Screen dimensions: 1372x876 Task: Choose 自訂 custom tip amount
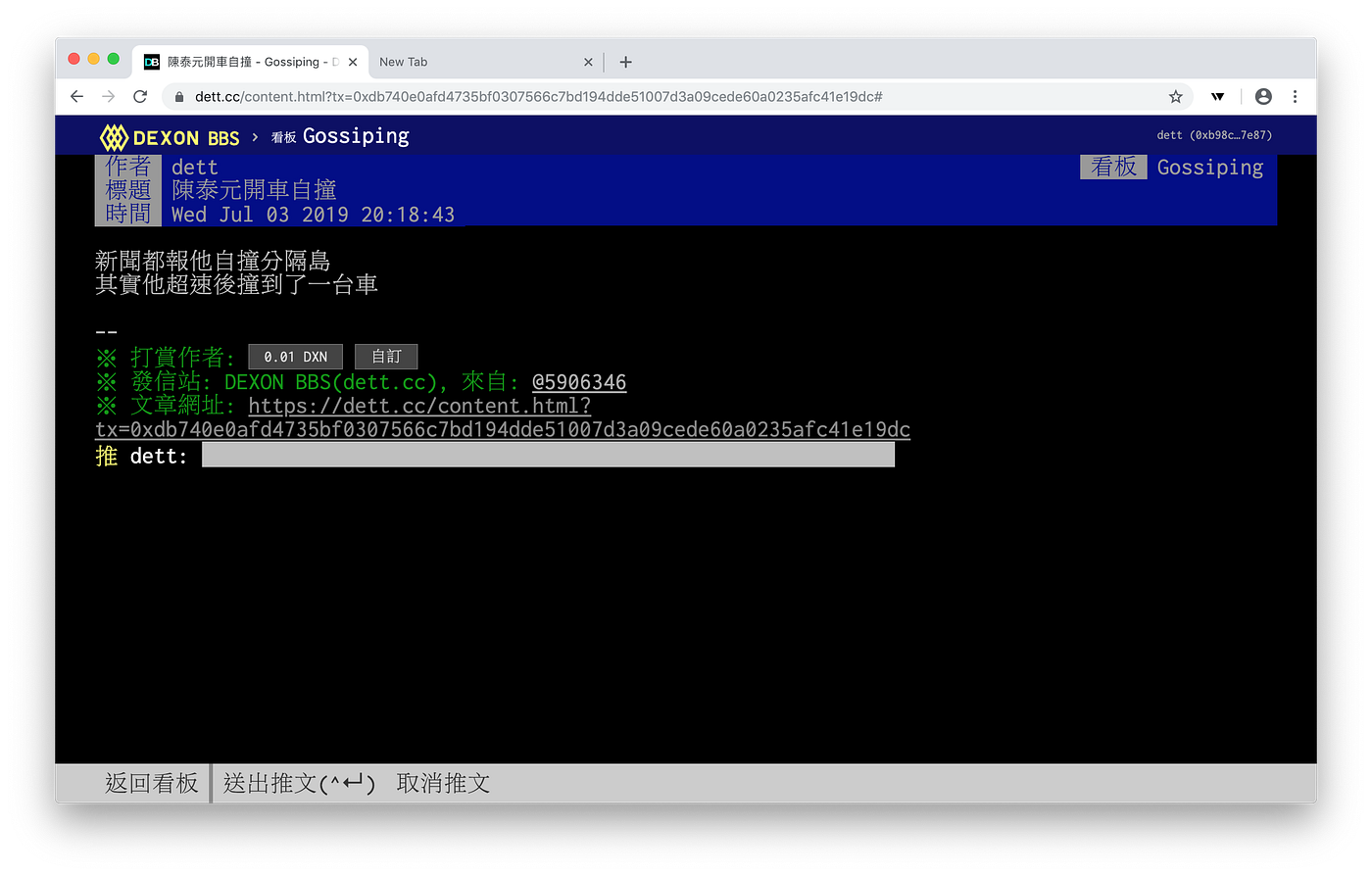pos(386,356)
